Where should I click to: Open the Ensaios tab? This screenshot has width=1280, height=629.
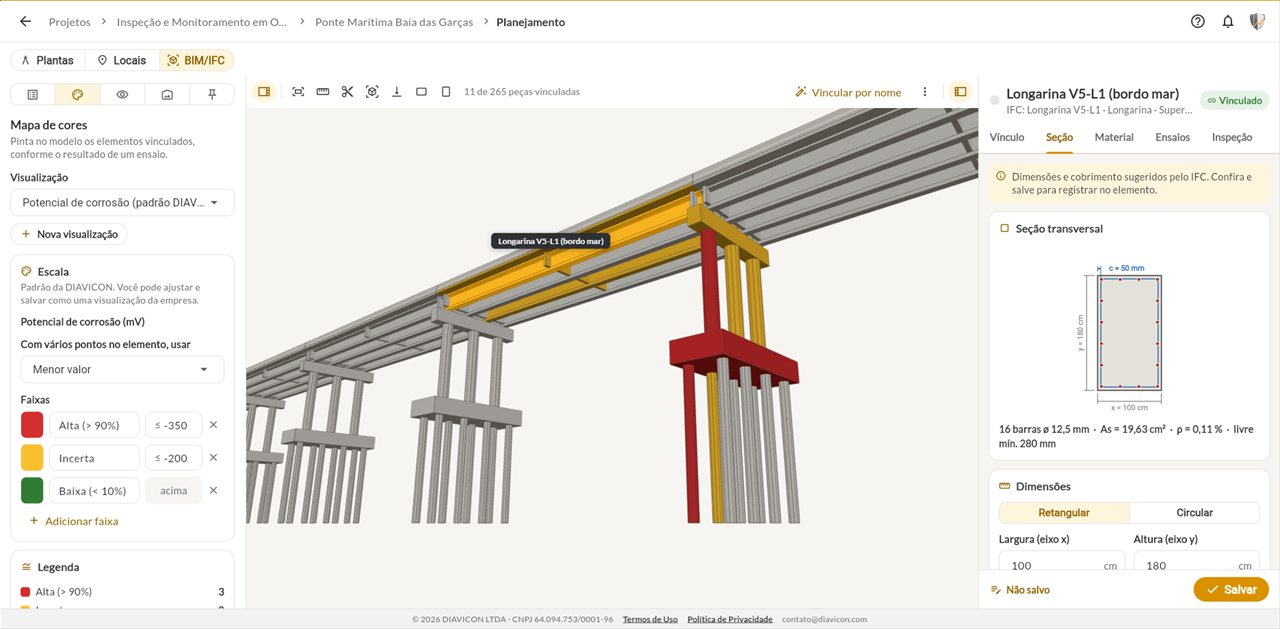click(1173, 137)
